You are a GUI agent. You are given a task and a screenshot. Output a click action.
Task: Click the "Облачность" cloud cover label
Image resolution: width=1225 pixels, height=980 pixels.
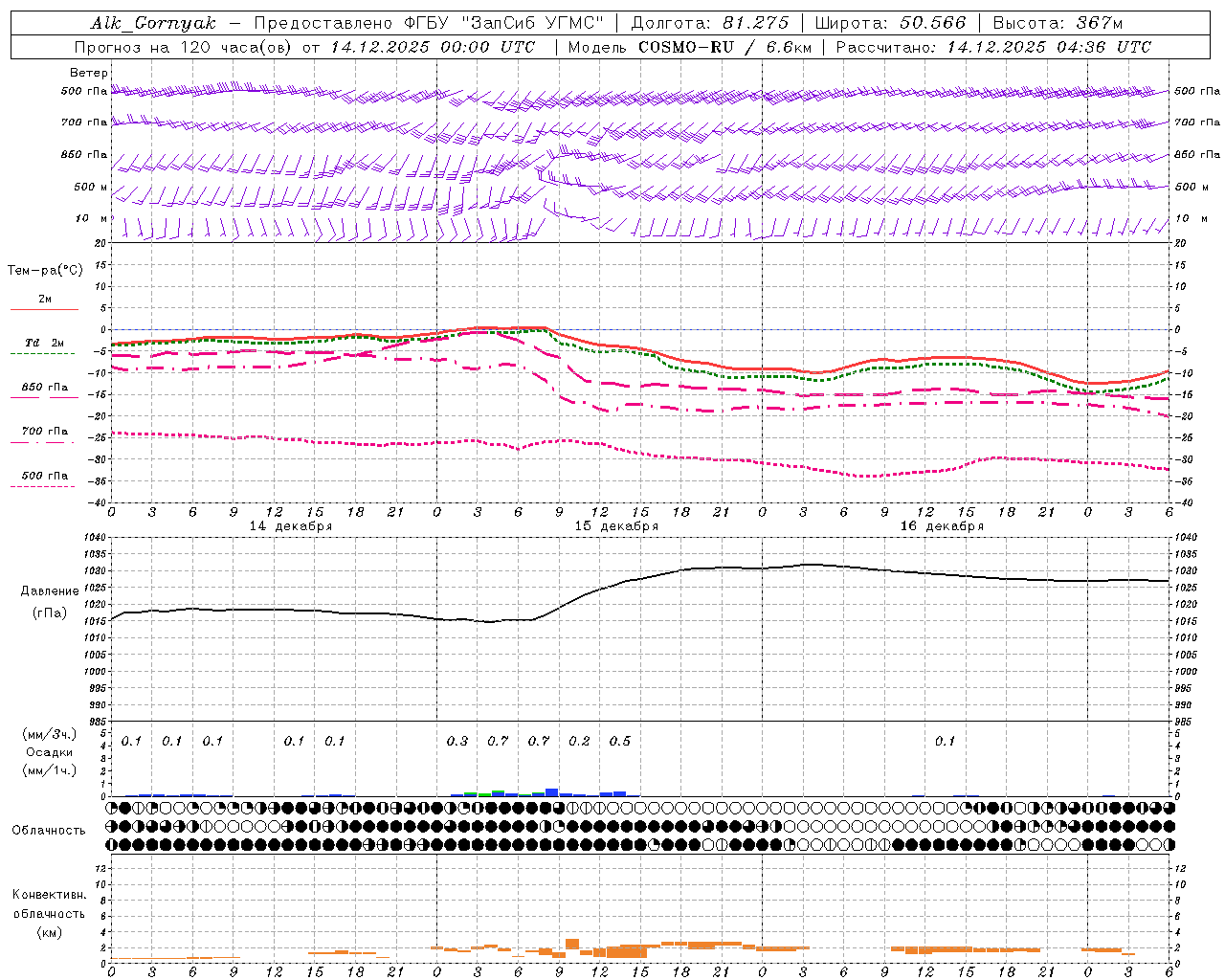(x=49, y=830)
